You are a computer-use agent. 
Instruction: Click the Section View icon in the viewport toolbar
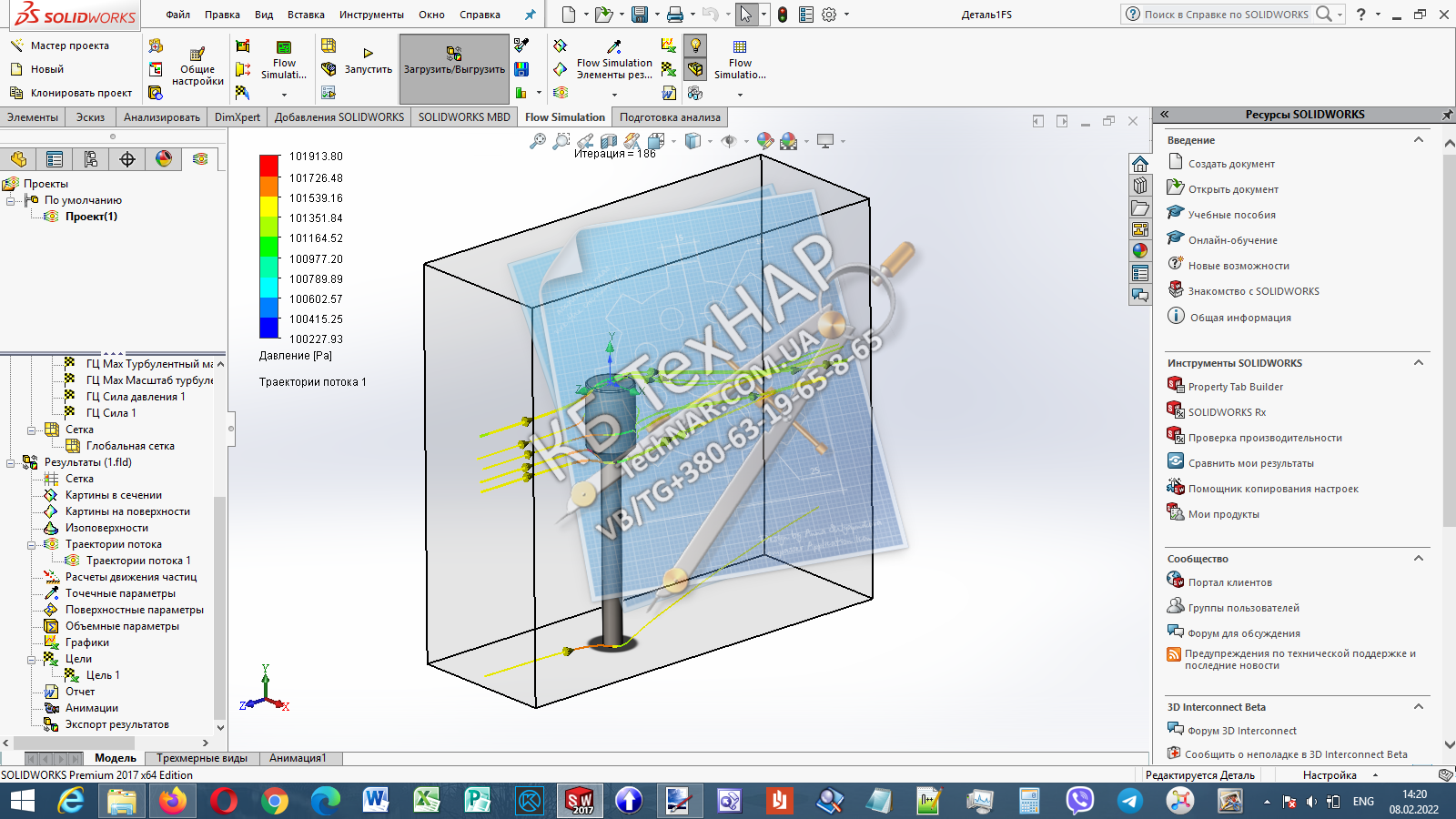[x=609, y=141]
